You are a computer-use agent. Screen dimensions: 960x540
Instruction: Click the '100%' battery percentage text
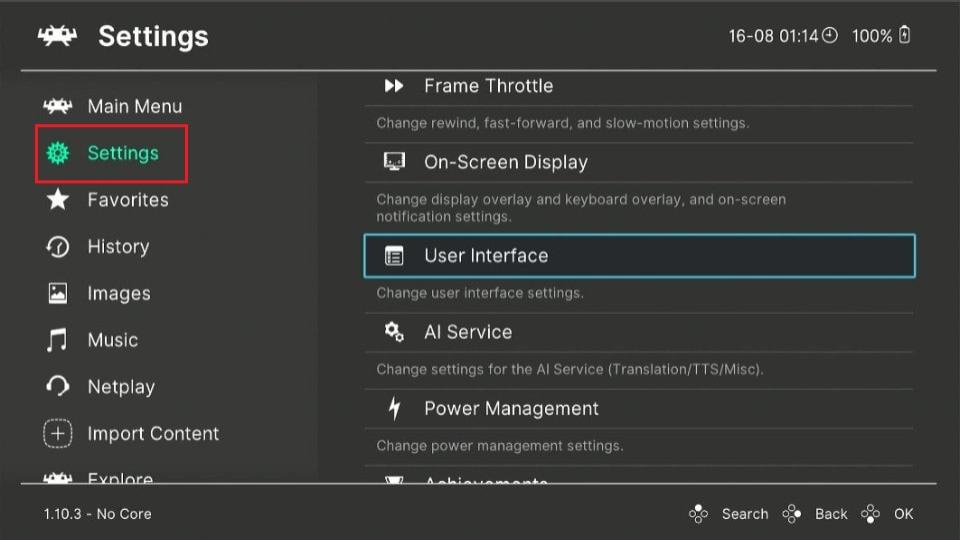coord(872,36)
